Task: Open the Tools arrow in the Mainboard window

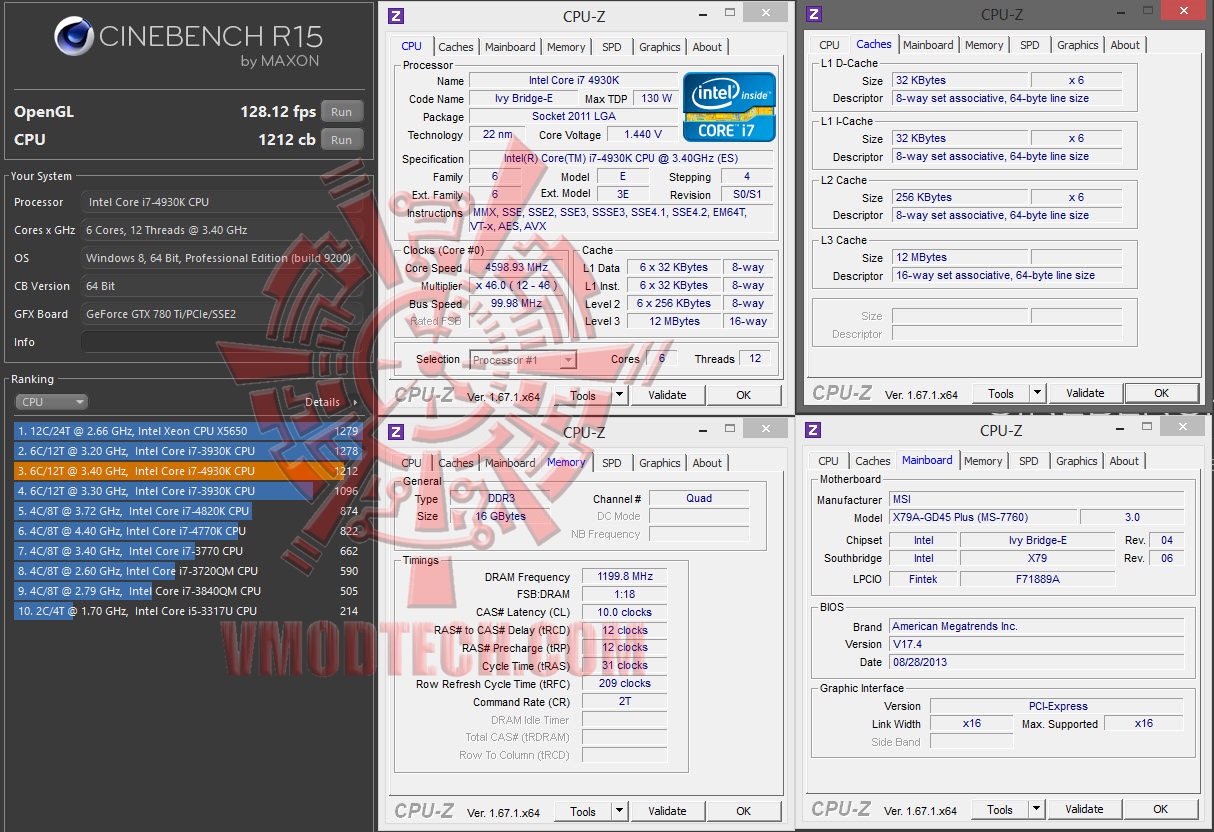Action: pyautogui.click(x=1037, y=809)
